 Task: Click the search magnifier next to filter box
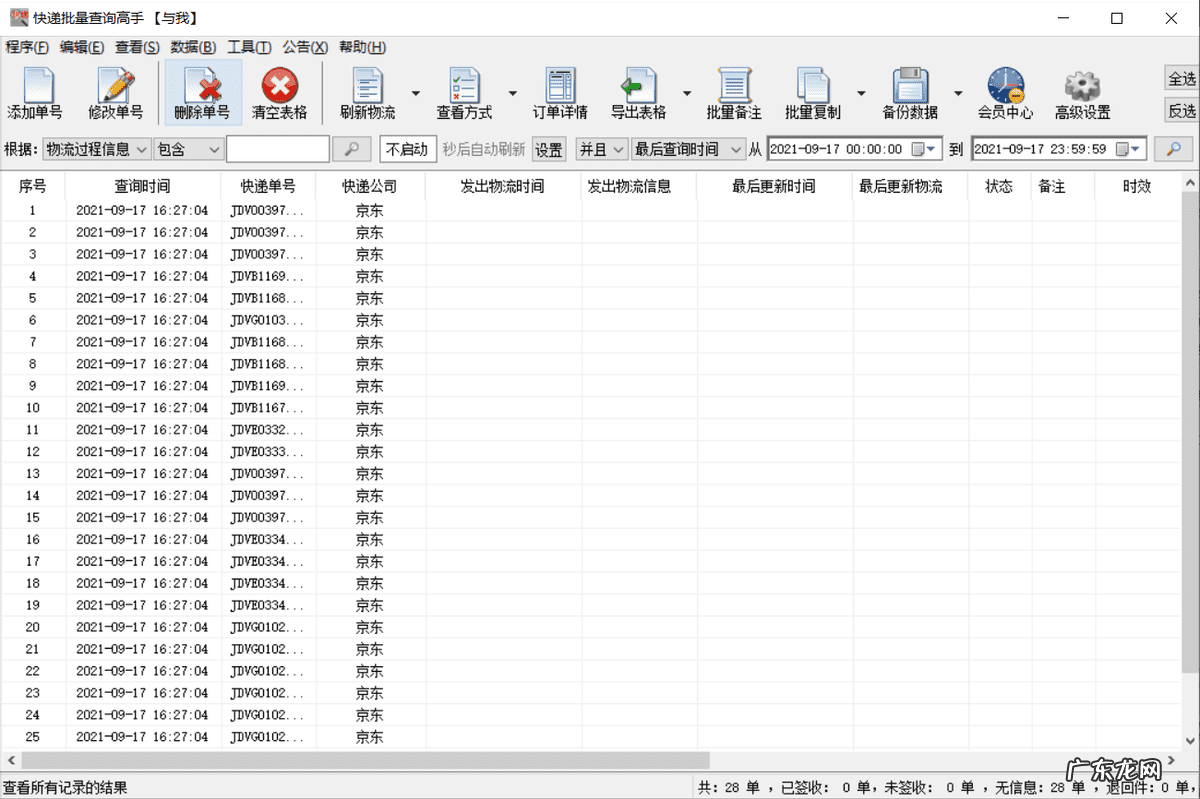pos(352,148)
